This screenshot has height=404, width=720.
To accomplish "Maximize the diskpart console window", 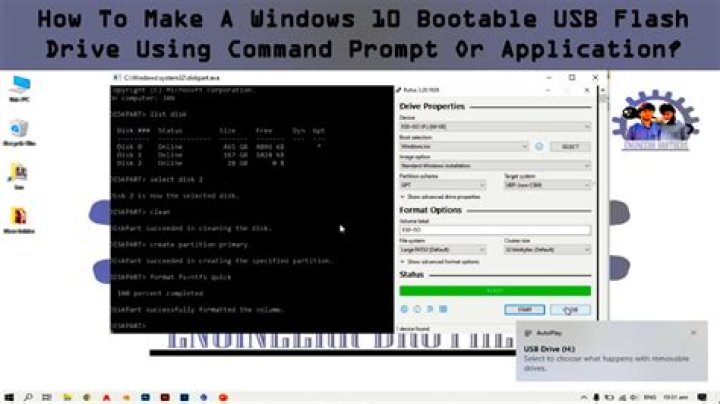I will pyautogui.click(x=572, y=78).
